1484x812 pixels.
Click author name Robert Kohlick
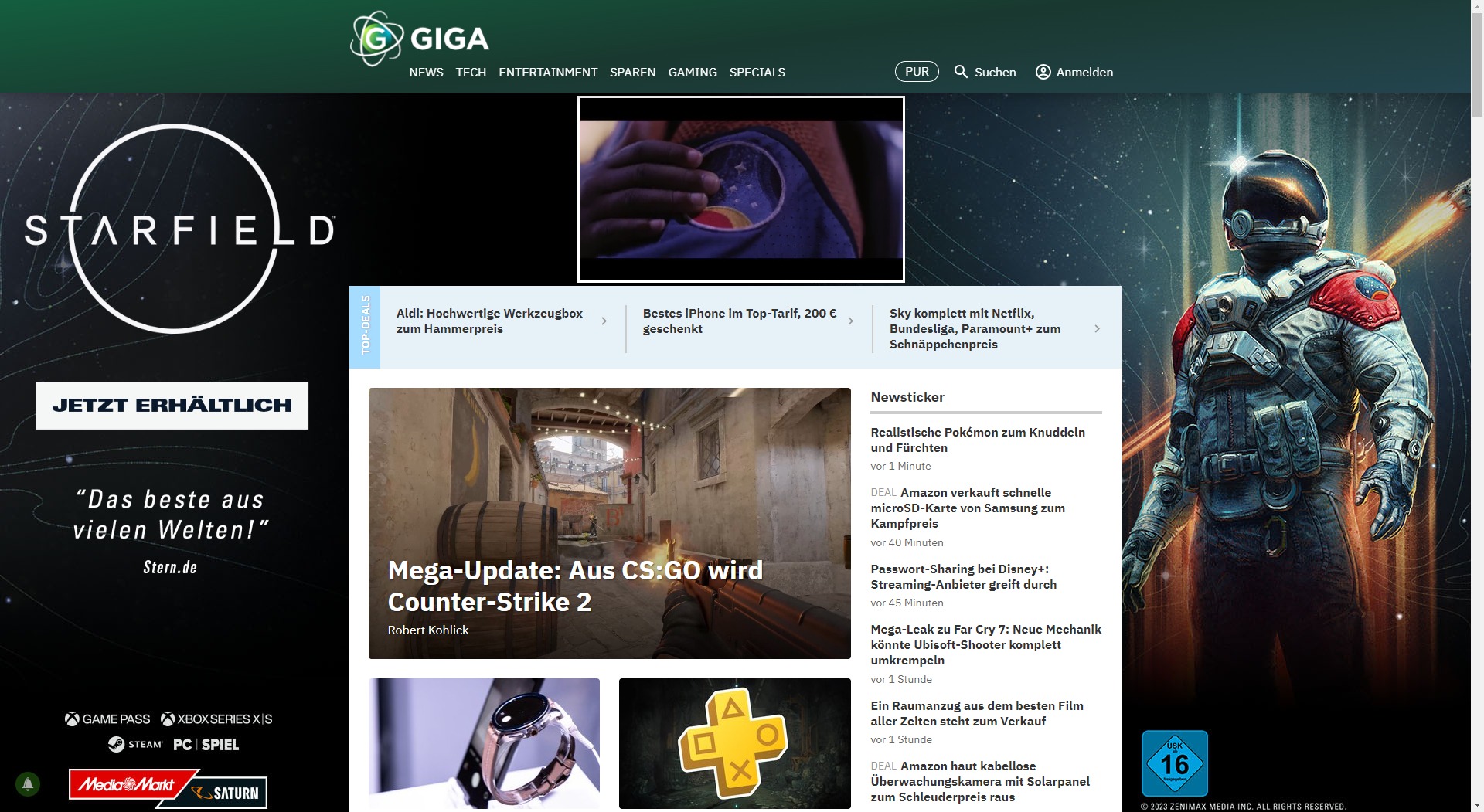point(428,630)
